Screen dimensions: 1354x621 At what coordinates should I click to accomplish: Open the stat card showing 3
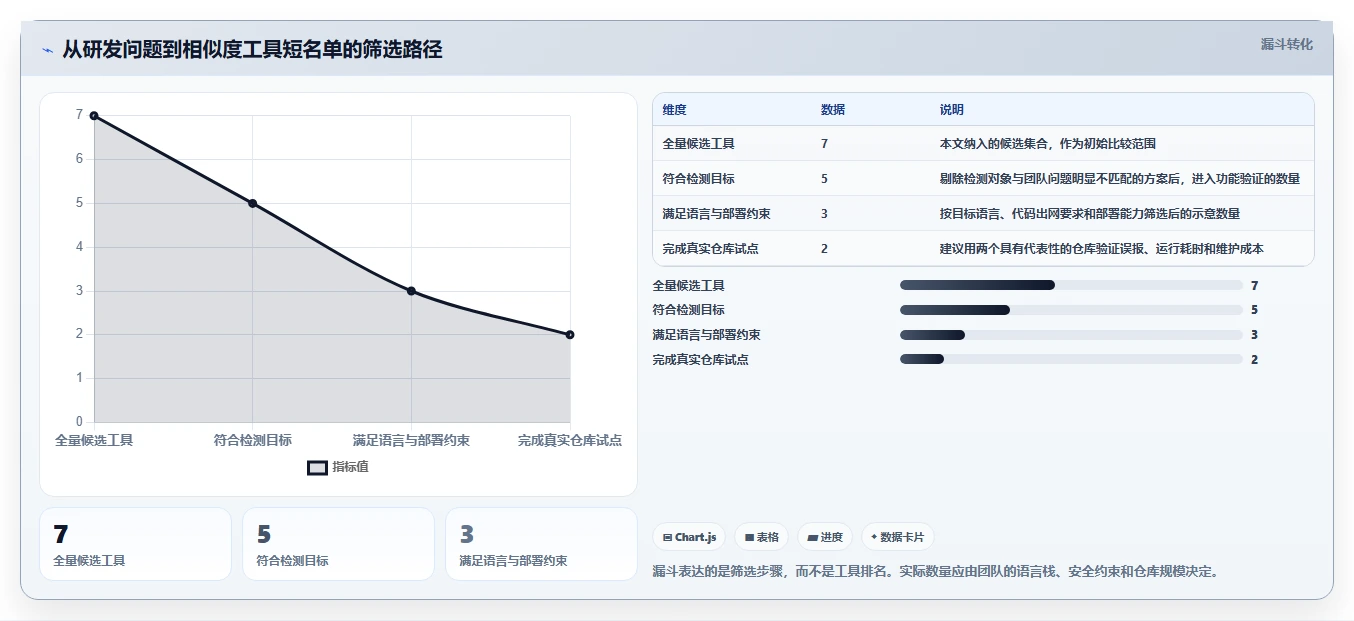click(x=541, y=544)
